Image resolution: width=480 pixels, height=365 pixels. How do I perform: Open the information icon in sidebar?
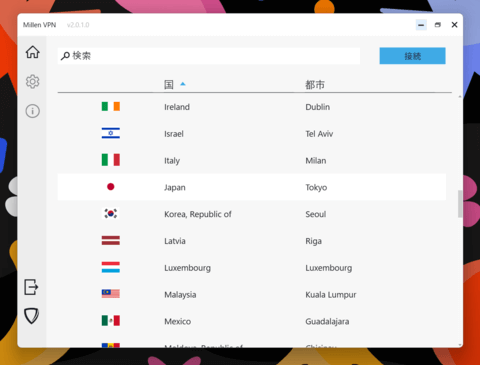pyautogui.click(x=33, y=111)
